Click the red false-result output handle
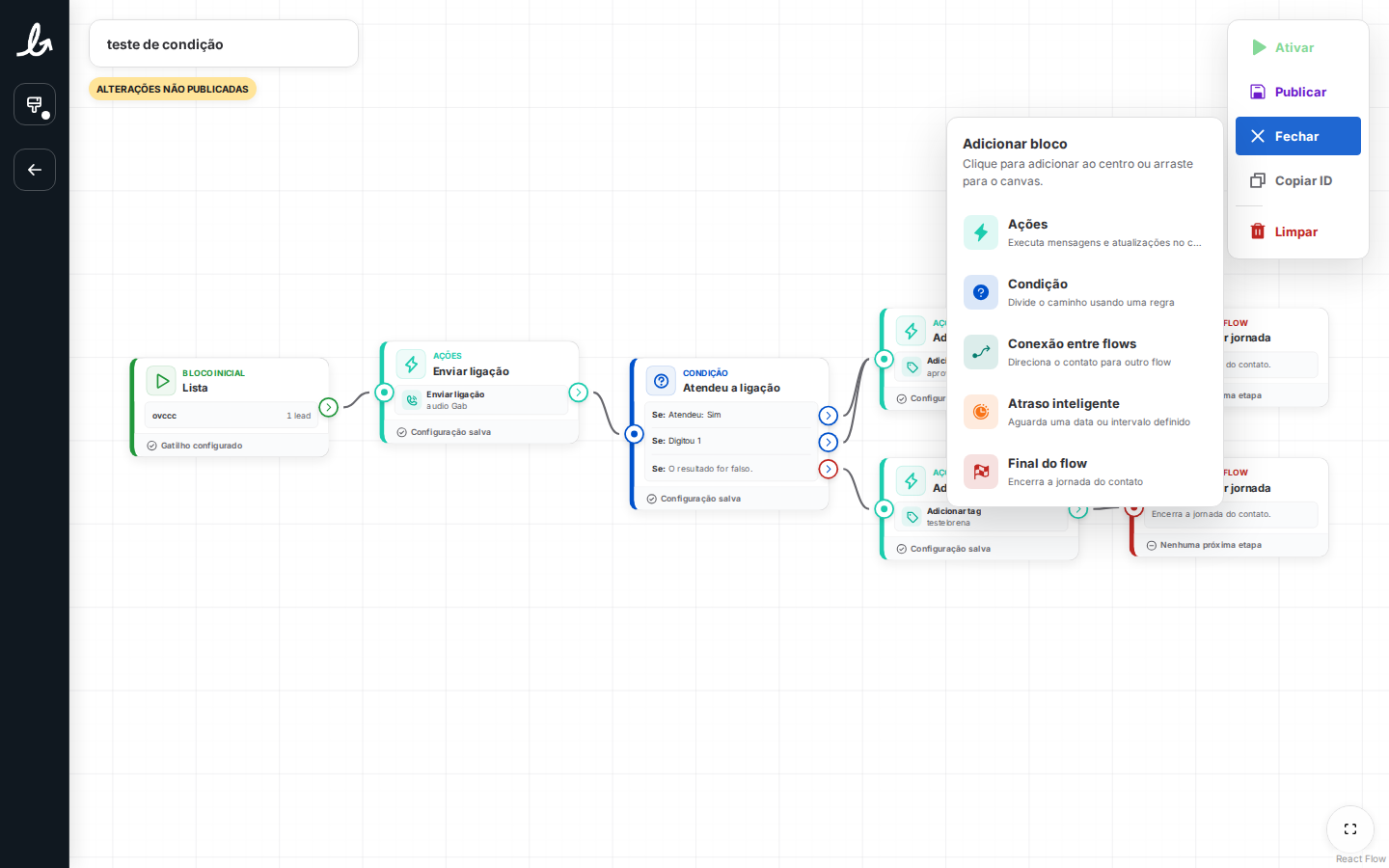 coord(829,469)
